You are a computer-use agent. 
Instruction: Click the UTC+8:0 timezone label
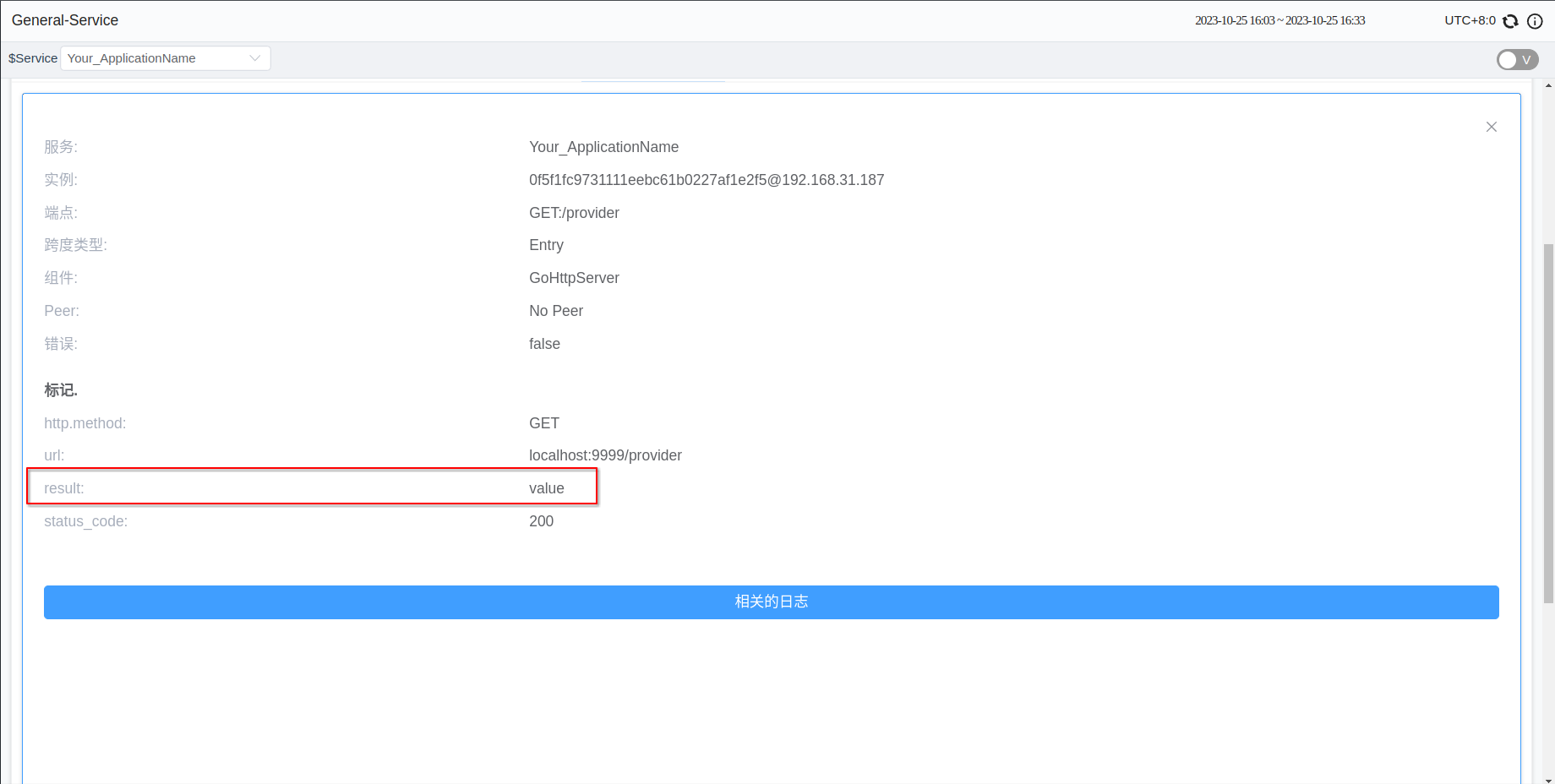[x=1469, y=20]
